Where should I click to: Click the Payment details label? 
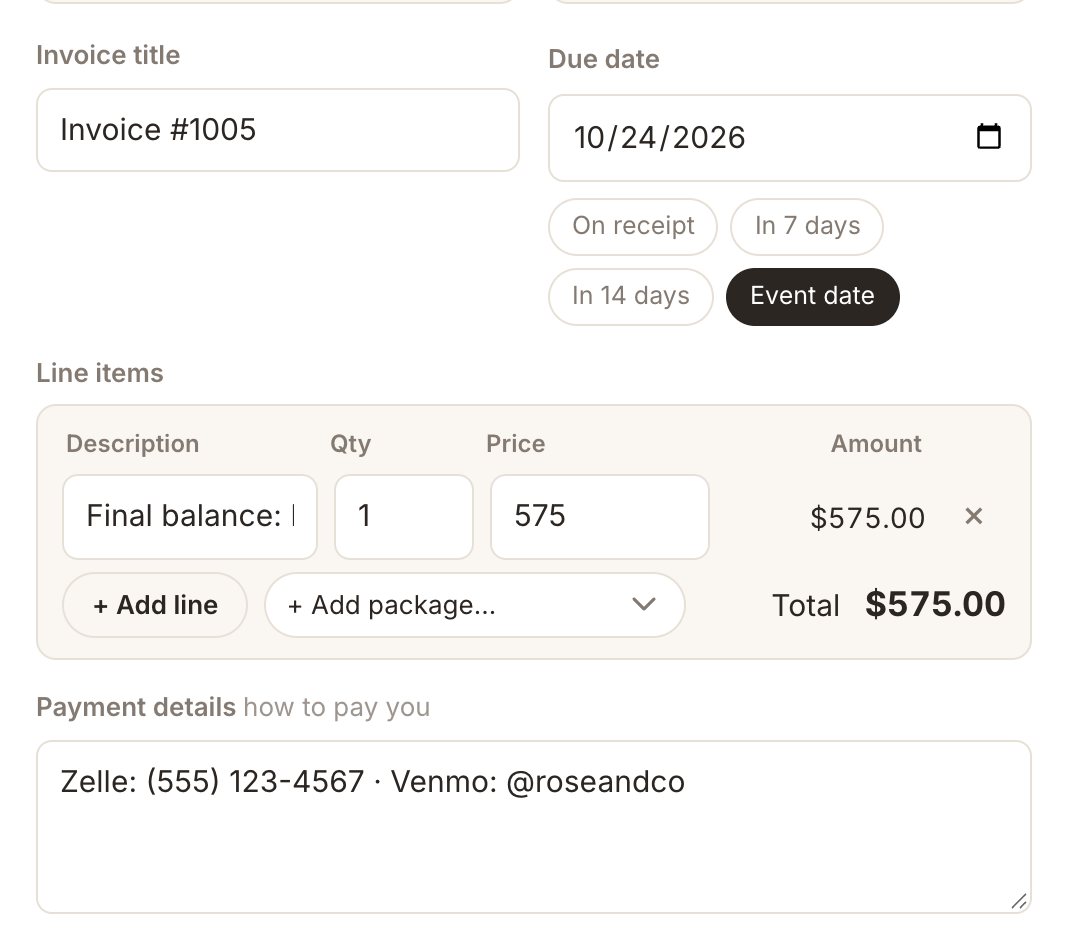click(x=136, y=707)
